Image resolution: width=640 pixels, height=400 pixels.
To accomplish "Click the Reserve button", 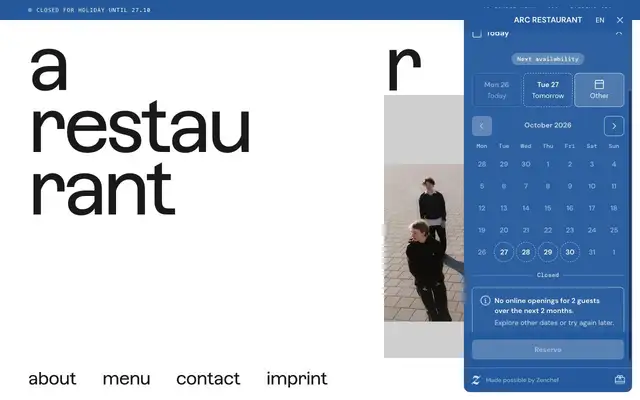I will [548, 350].
